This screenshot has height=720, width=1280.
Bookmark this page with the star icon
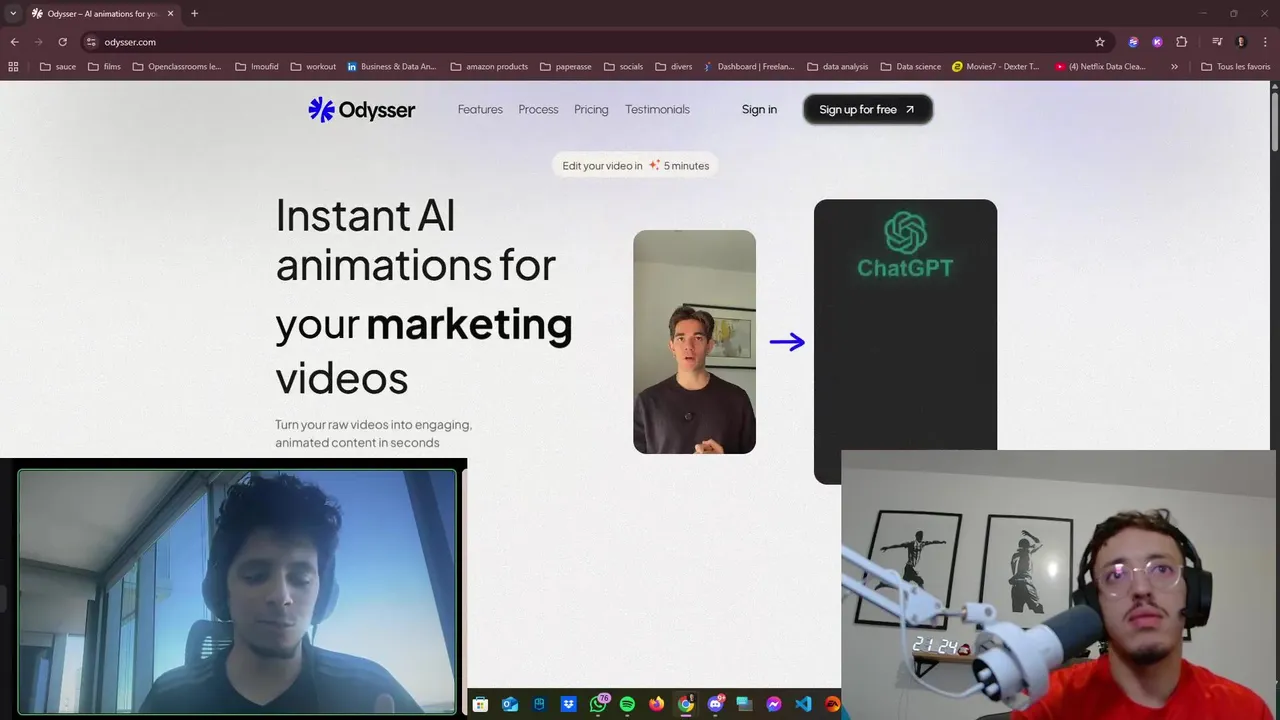pos(1100,42)
